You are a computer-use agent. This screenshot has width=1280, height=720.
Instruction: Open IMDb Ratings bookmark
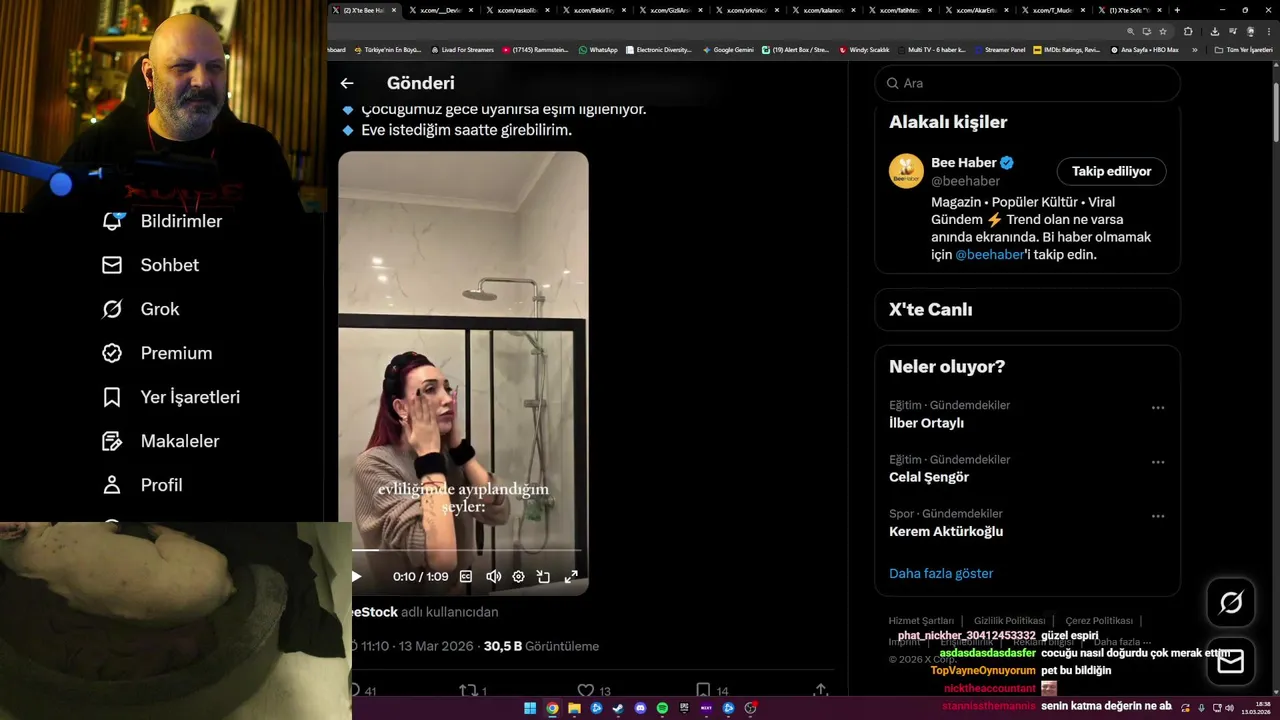tap(1066, 49)
